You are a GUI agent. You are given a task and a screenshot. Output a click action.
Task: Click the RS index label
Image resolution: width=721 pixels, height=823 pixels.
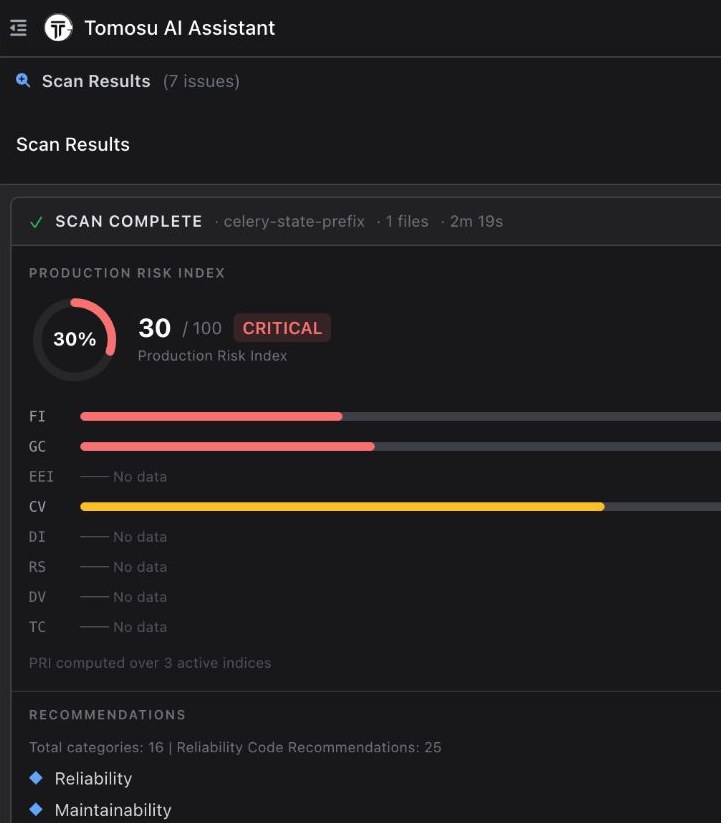click(x=37, y=567)
